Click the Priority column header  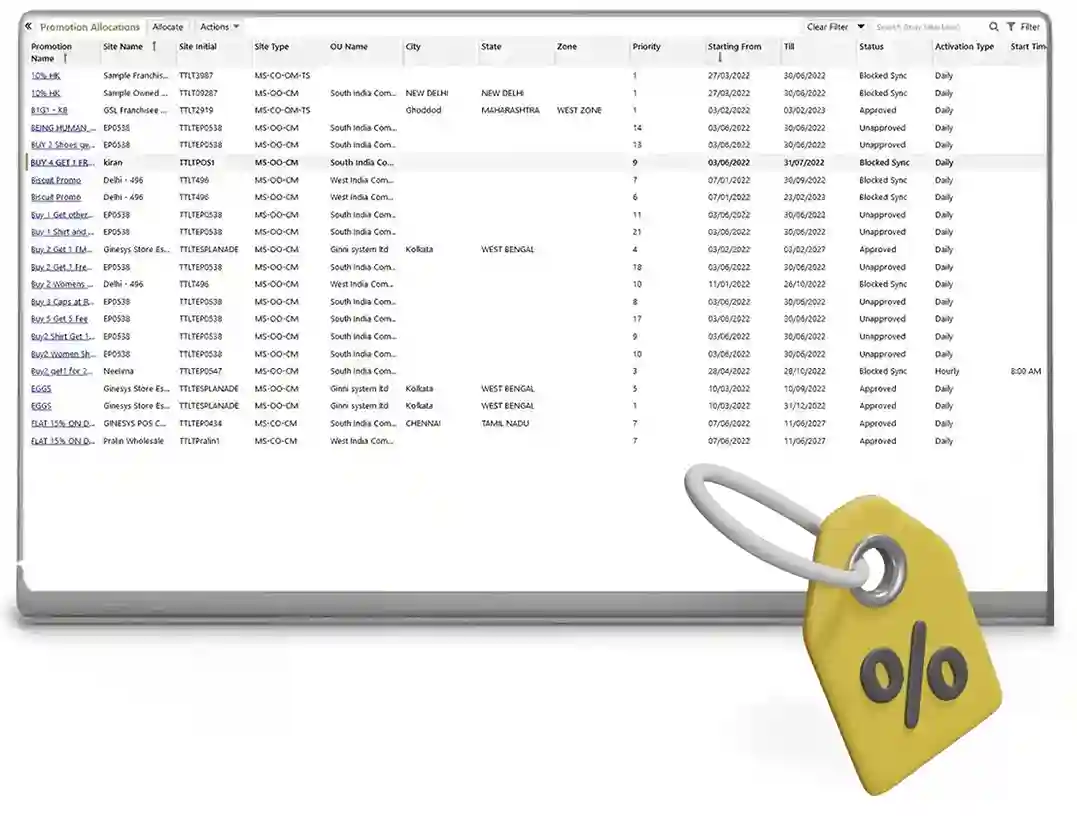point(646,47)
